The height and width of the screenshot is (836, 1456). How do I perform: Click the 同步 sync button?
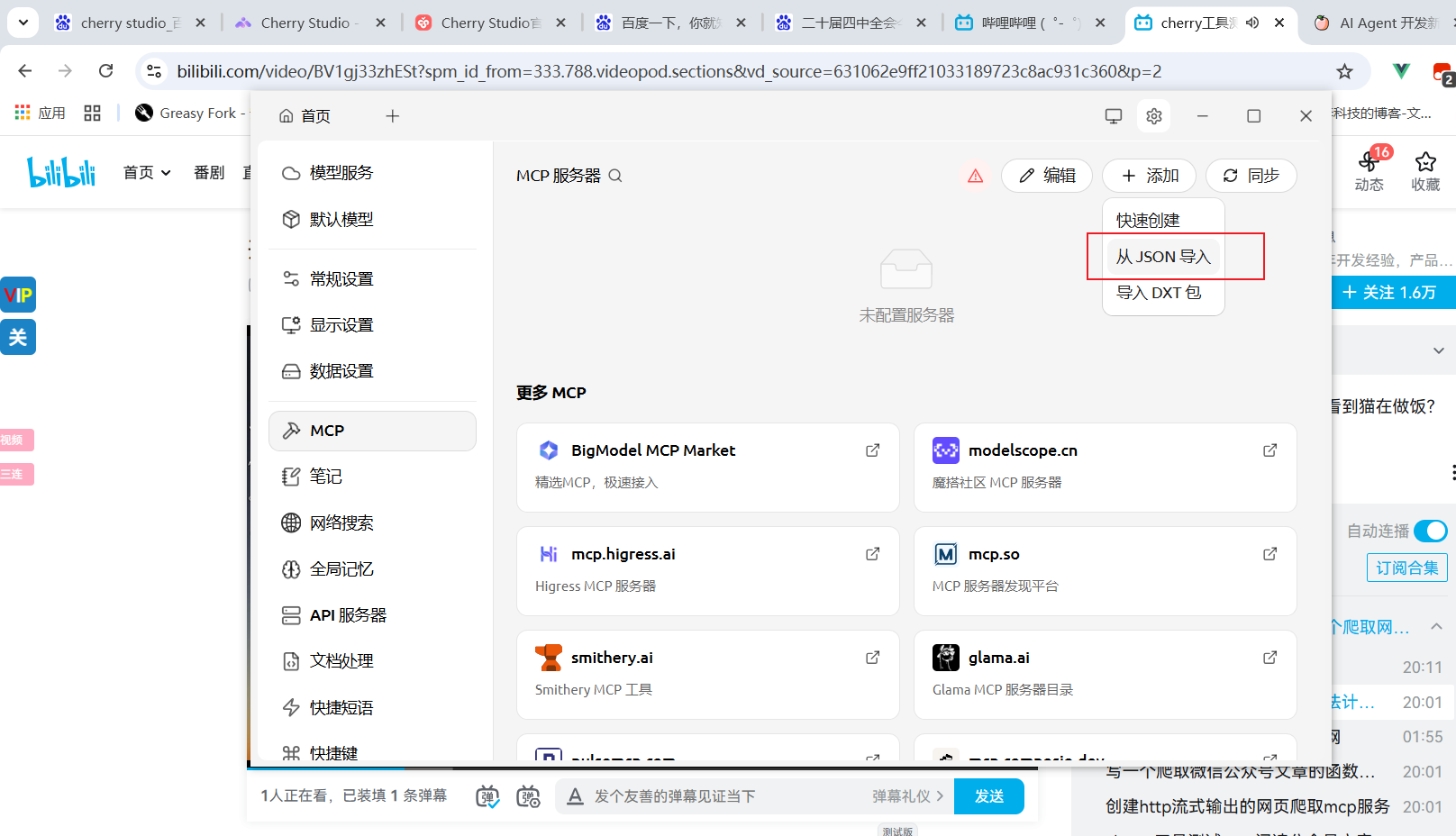click(x=1251, y=176)
